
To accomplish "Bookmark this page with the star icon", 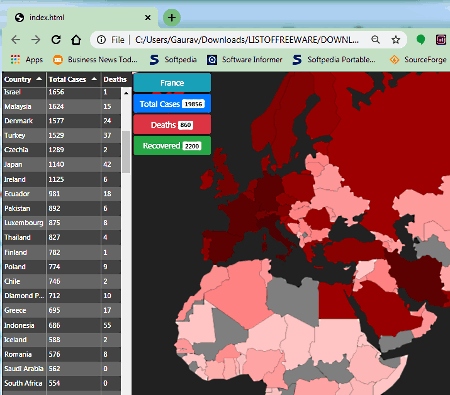I will click(396, 40).
